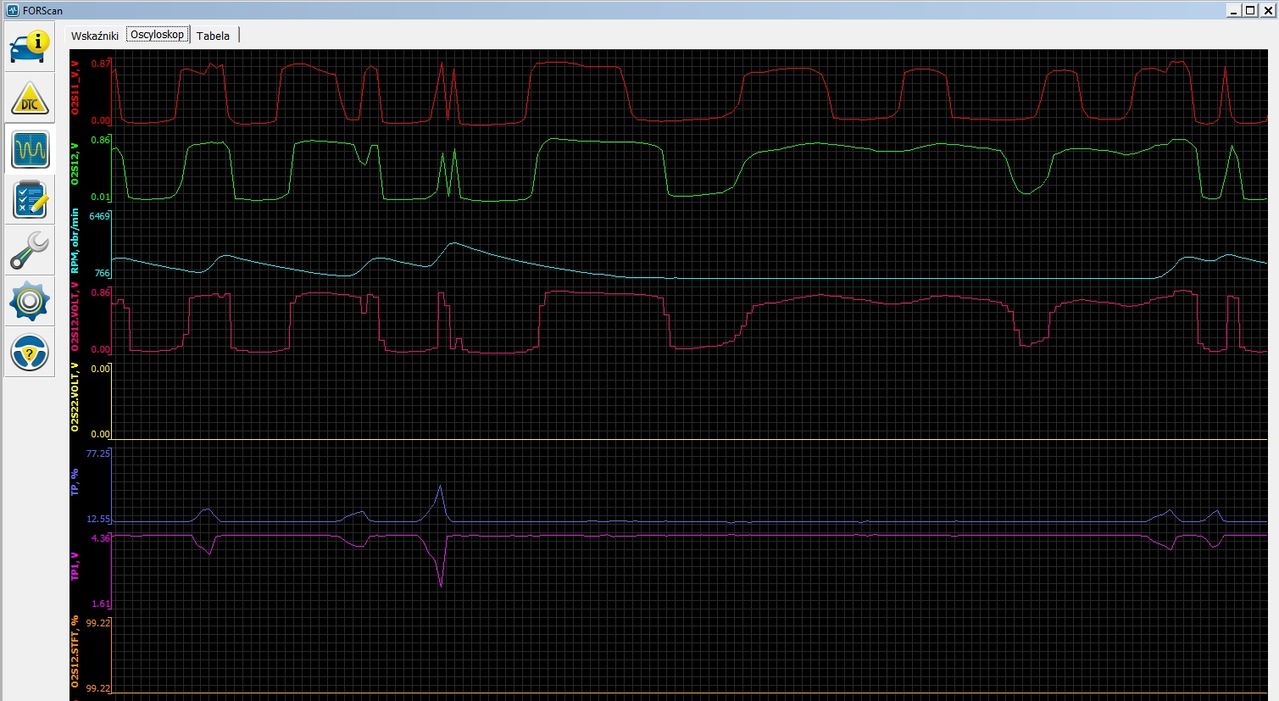Screen dimensions: 1279x701
Task: Click the 6469 RPM maximum value
Action: click(99, 216)
